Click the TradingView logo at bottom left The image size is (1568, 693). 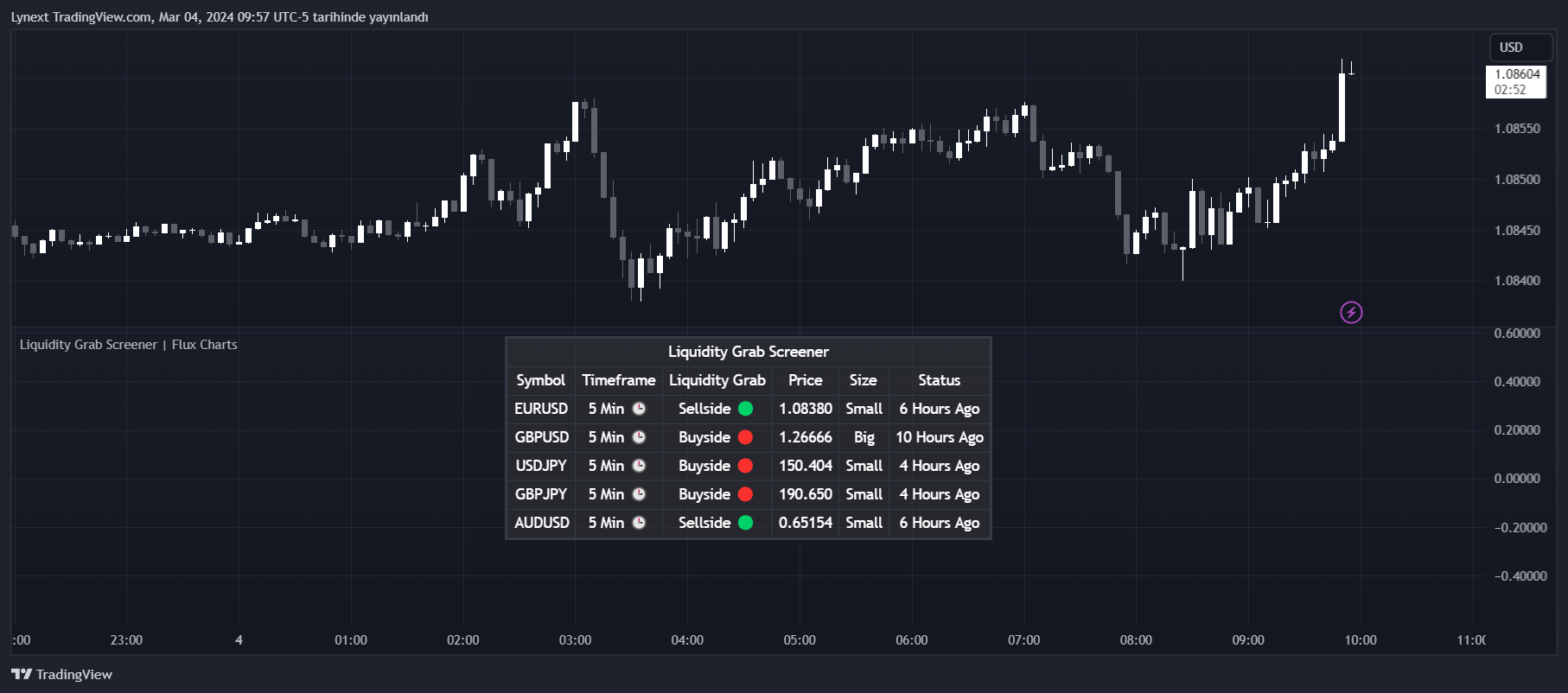coord(61,674)
